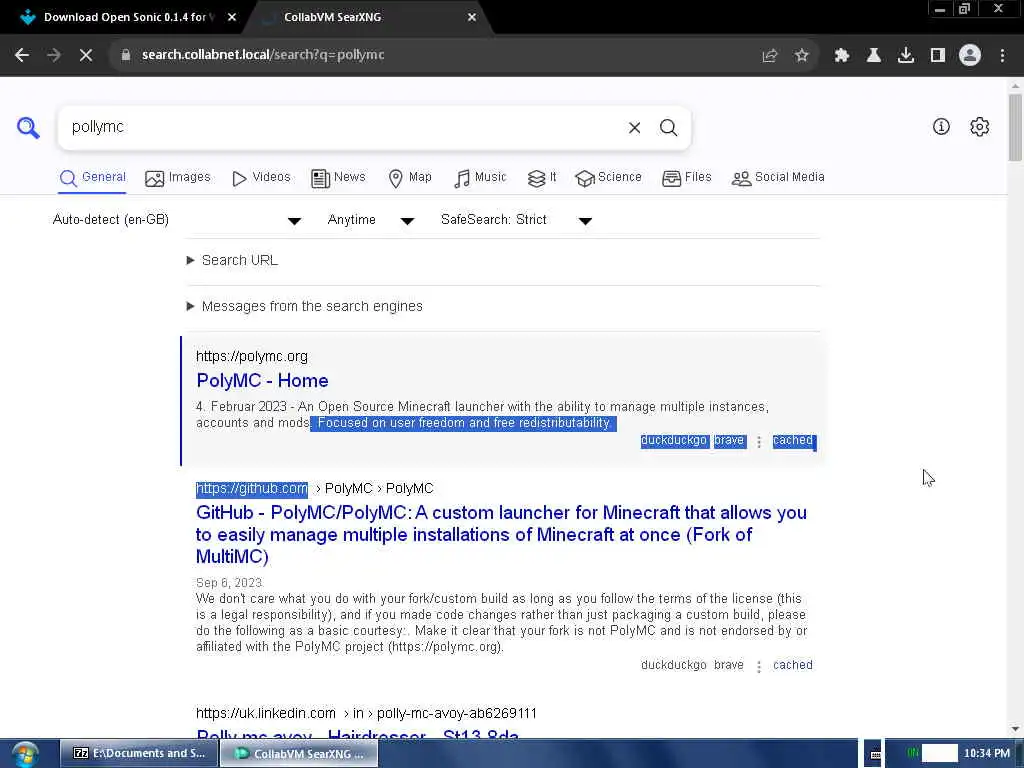The height and width of the screenshot is (768, 1024).
Task: Click the padlock site info icon
Action: (x=126, y=55)
